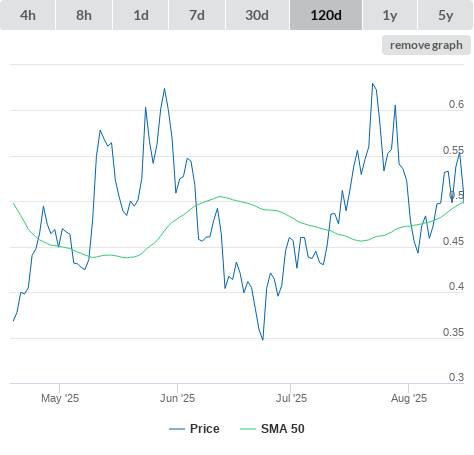Show the 5y time range
474x455 pixels.
446,15
